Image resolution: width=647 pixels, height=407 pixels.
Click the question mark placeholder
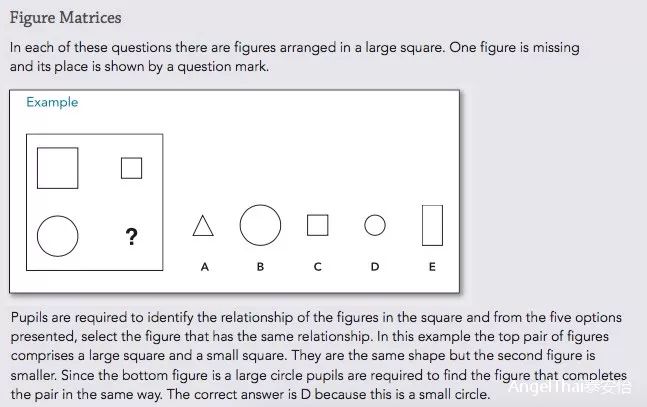click(132, 237)
